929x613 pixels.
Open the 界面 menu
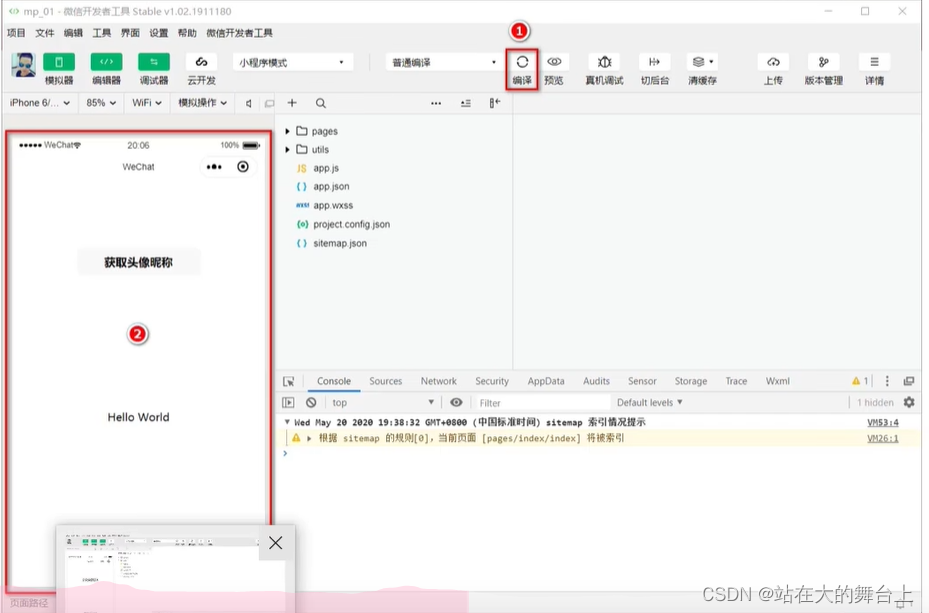pyautogui.click(x=130, y=33)
